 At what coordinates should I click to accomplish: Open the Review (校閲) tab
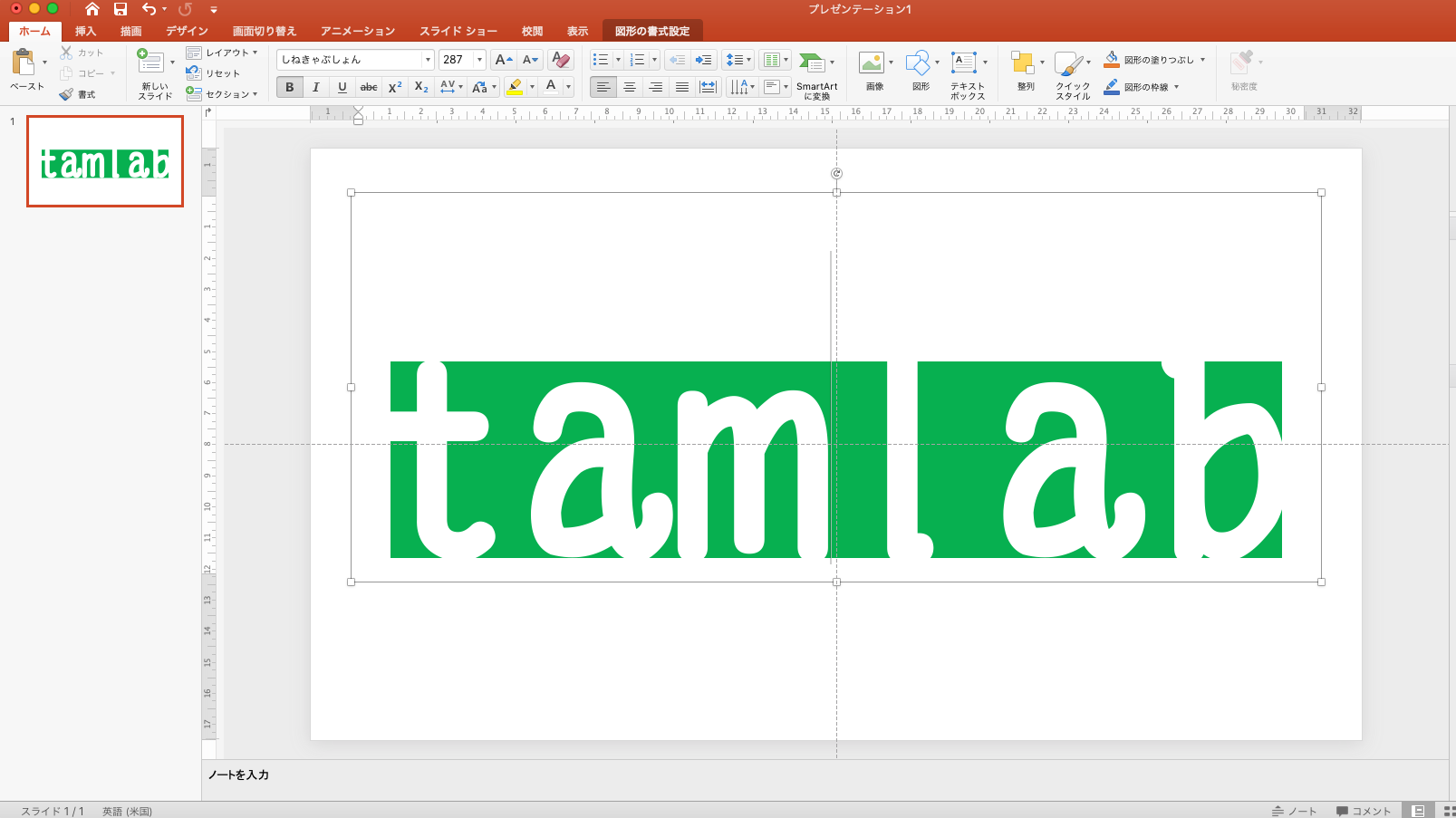(533, 31)
